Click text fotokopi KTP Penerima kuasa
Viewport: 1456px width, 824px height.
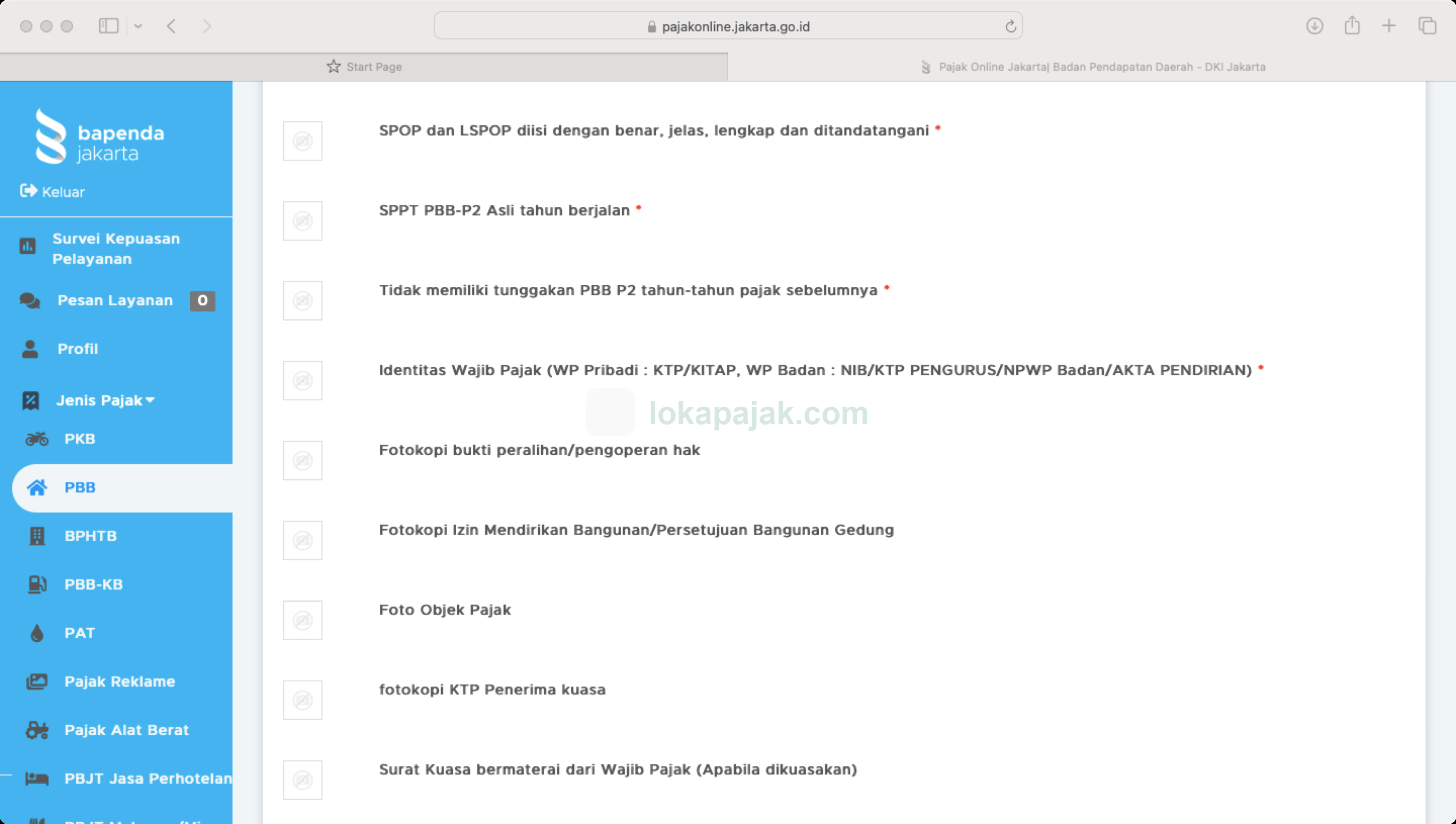pyautogui.click(x=492, y=690)
